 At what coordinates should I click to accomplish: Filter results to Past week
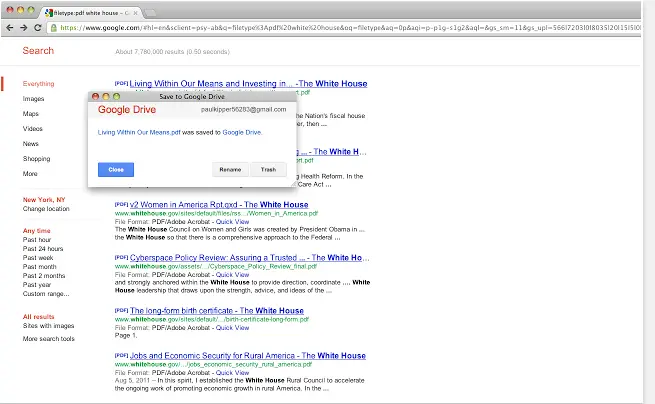[38, 258]
